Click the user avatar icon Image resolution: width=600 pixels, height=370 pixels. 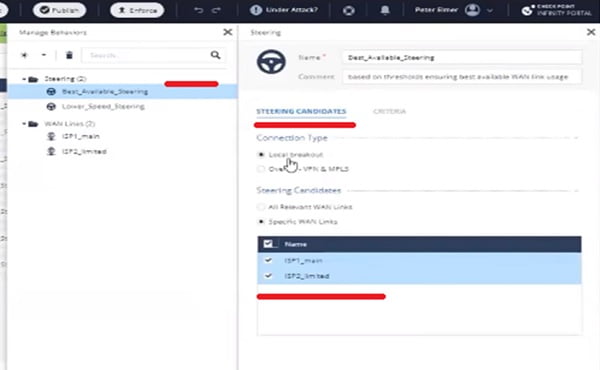(x=473, y=10)
